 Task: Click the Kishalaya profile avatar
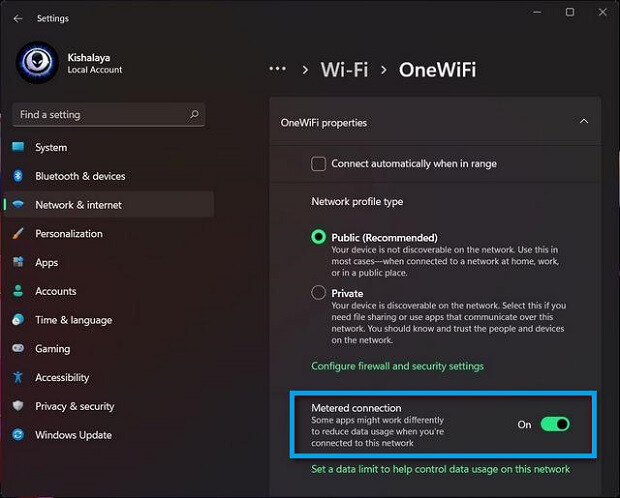coord(37,62)
